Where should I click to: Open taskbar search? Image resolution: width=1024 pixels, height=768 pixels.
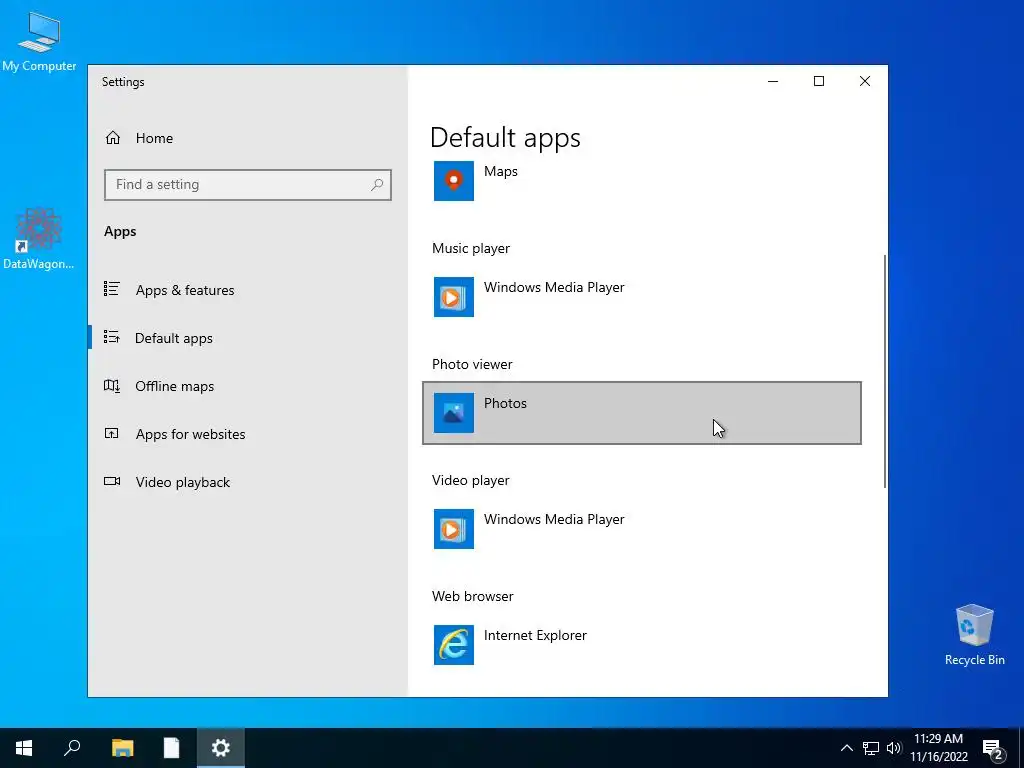(x=72, y=748)
